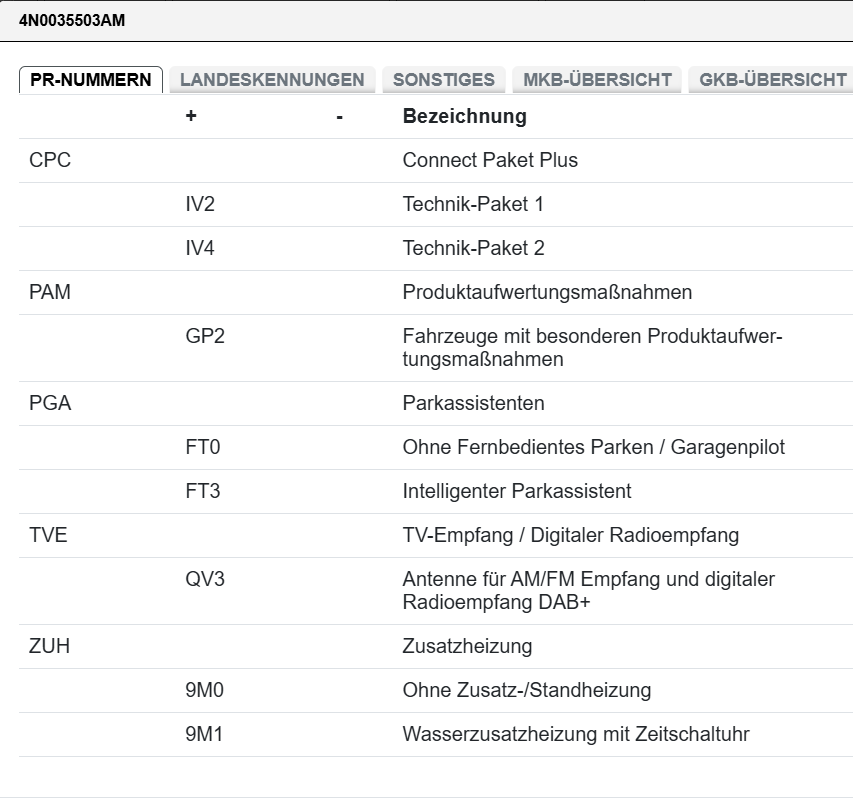Click the FT0 Ohne Fernbedientes Parken row
853x806 pixels.
click(436, 448)
